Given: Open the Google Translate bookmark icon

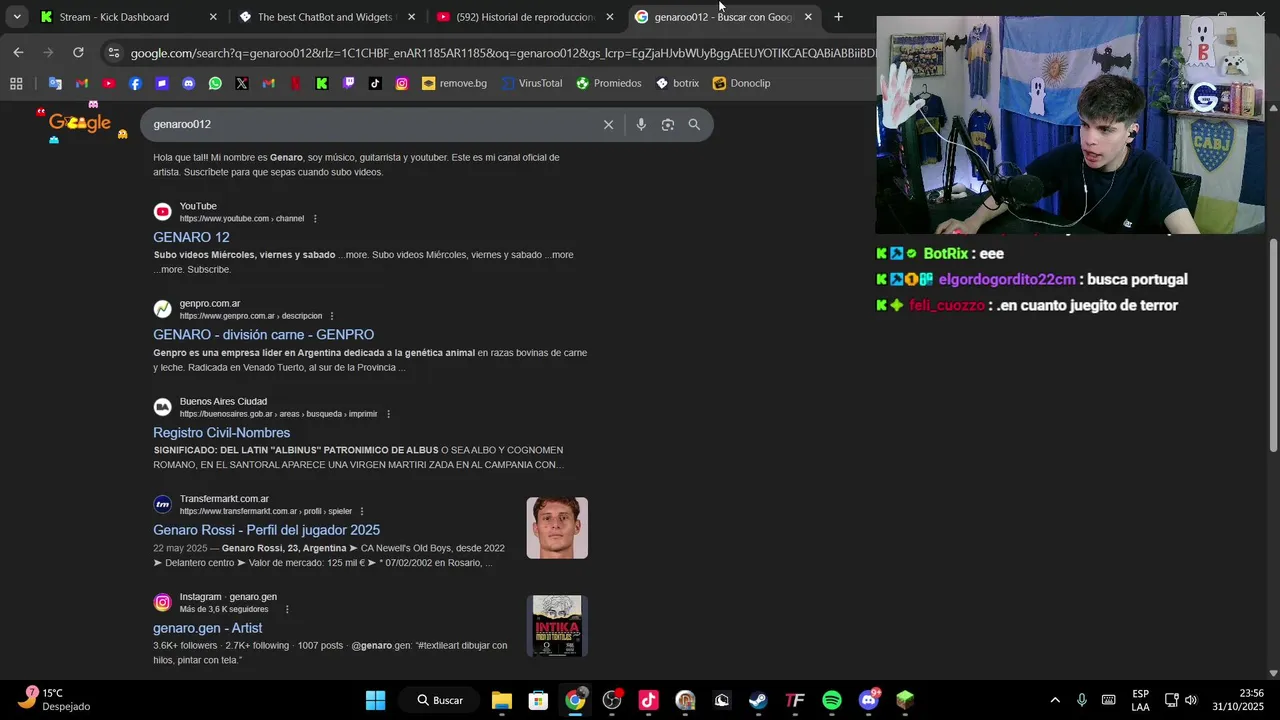Looking at the screenshot, I should click(x=55, y=83).
